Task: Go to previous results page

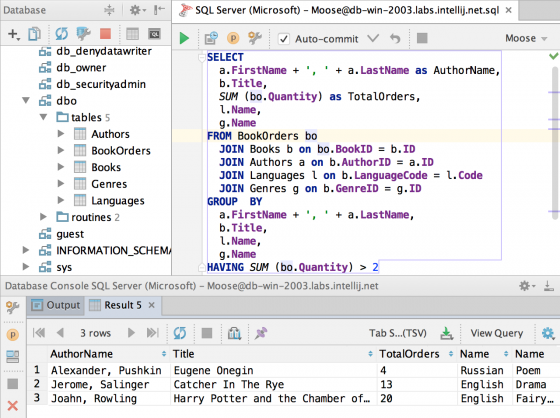Action: pos(60,333)
